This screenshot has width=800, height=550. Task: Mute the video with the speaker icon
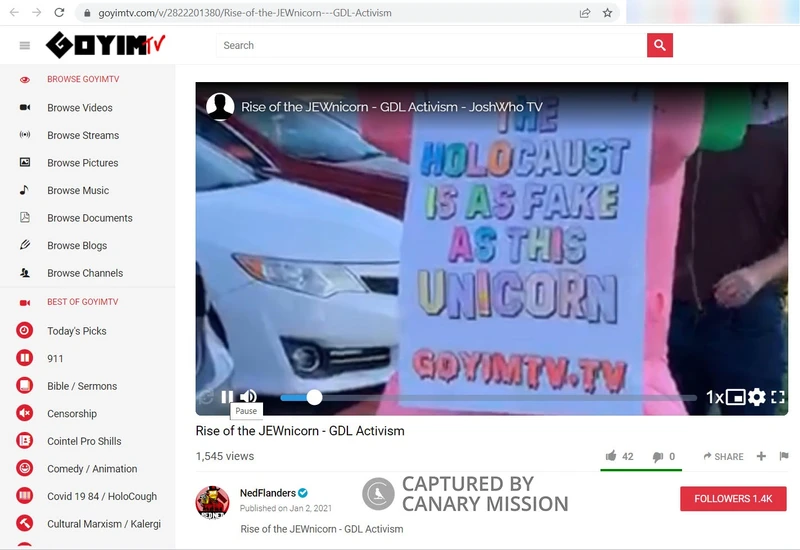coord(248,397)
